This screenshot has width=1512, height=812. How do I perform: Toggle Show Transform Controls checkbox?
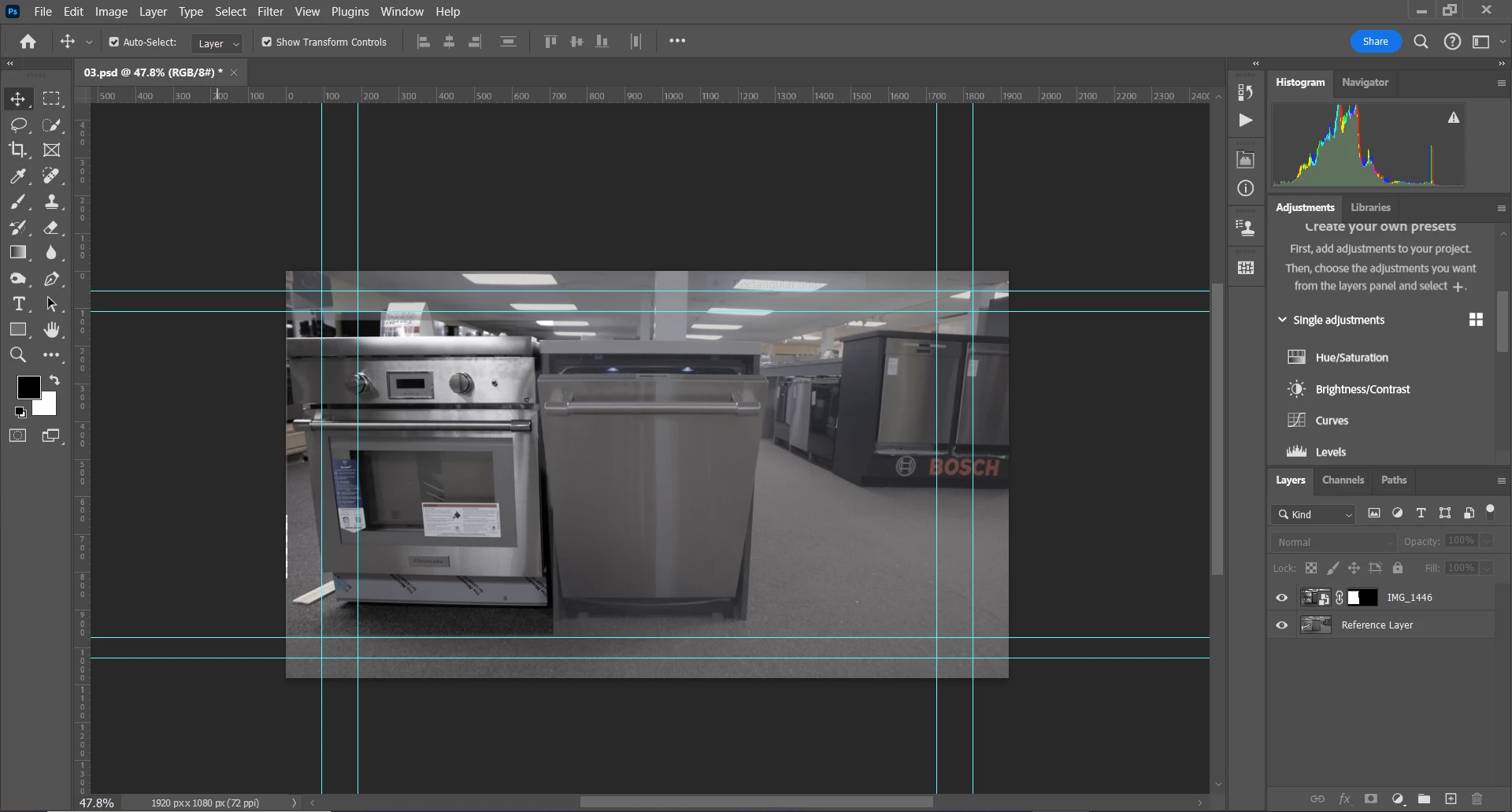(267, 42)
